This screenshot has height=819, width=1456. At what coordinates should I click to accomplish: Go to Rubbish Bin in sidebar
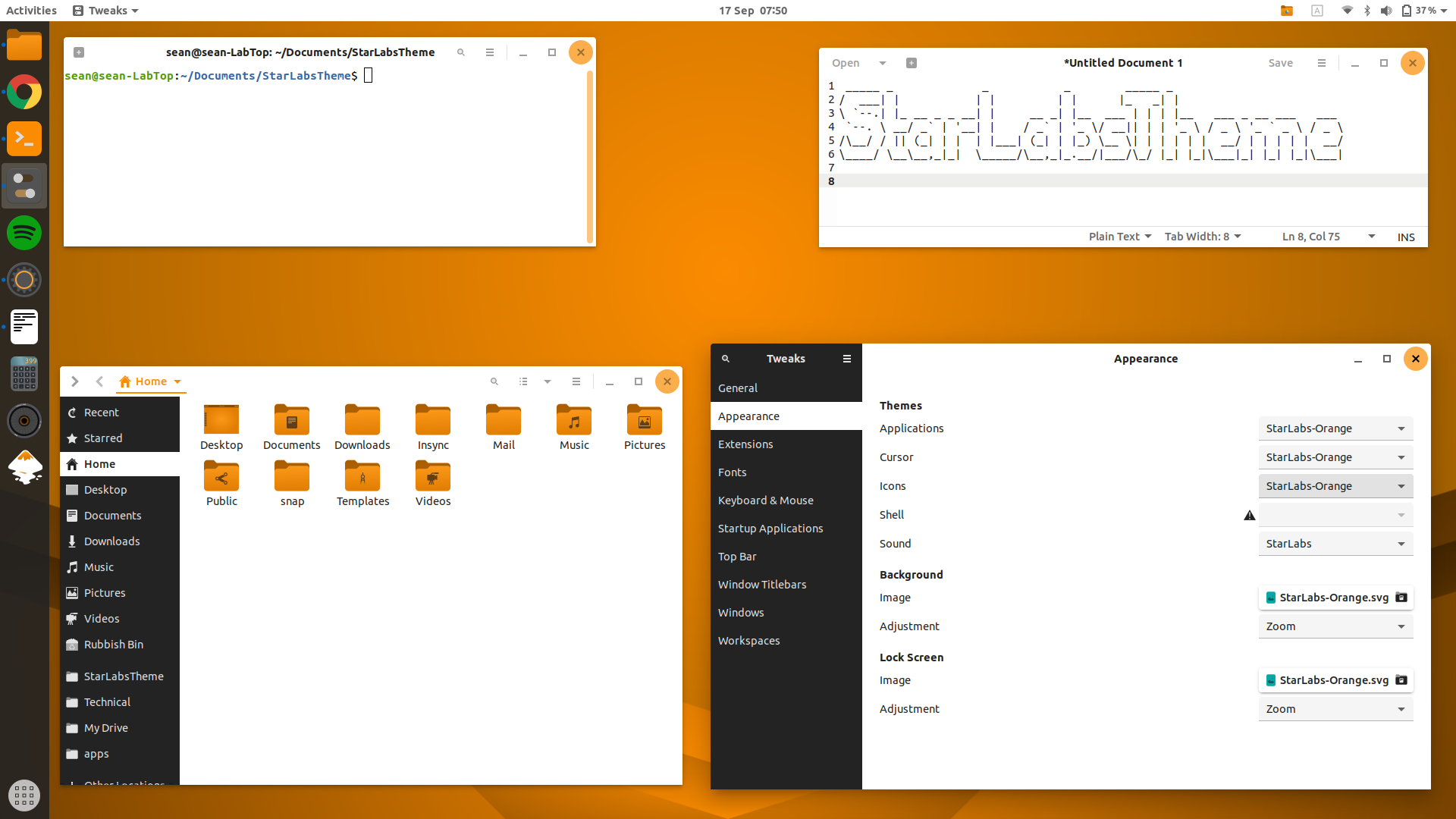114,645
